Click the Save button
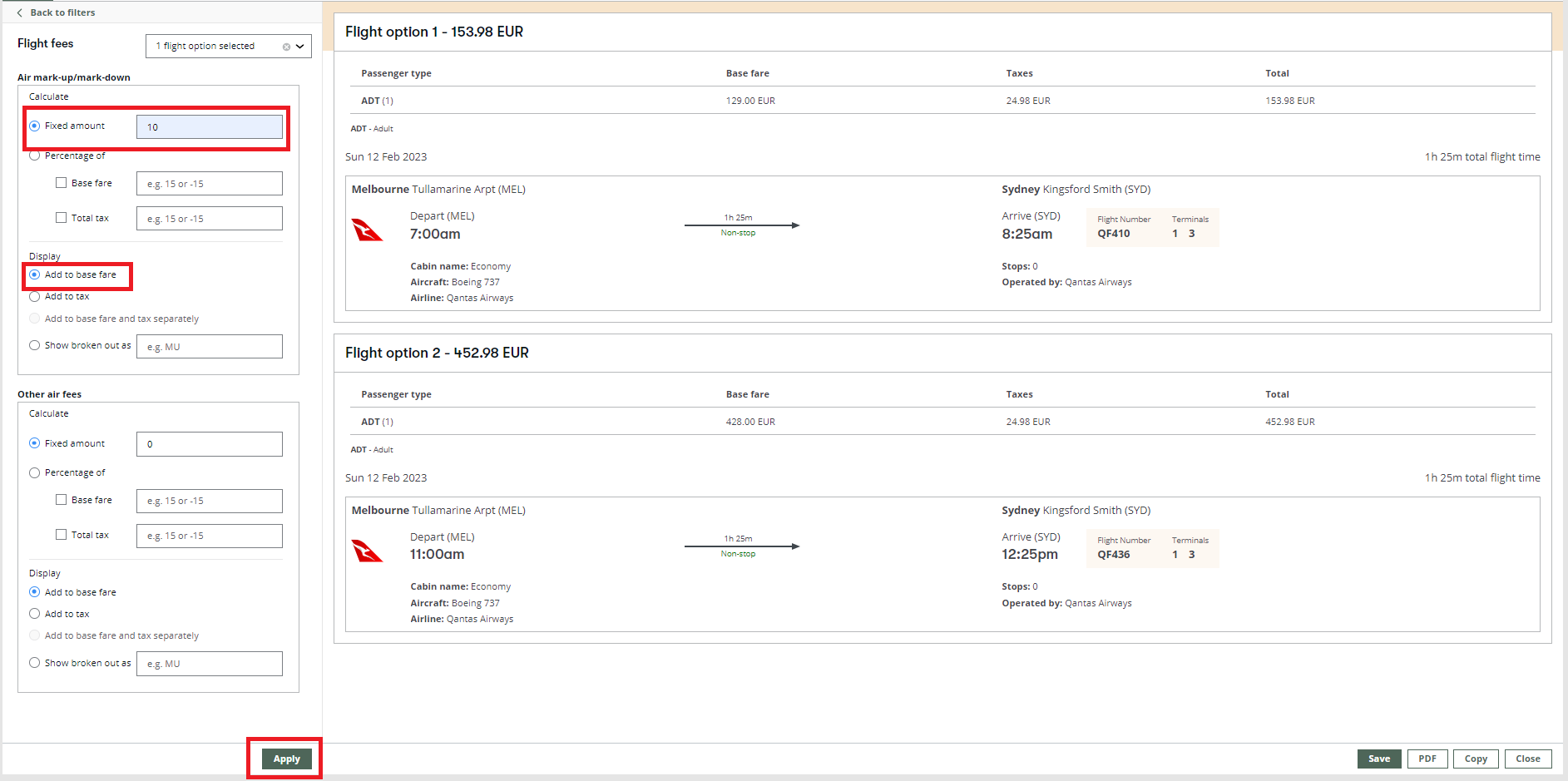The width and height of the screenshot is (1568, 781). coord(1378,759)
